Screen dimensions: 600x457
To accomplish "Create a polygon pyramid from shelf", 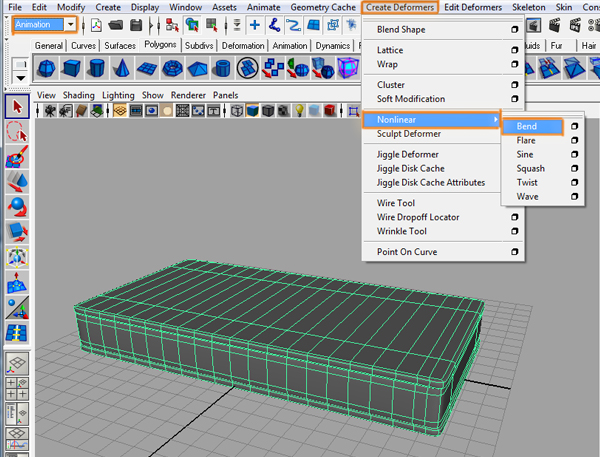I will 197,69.
